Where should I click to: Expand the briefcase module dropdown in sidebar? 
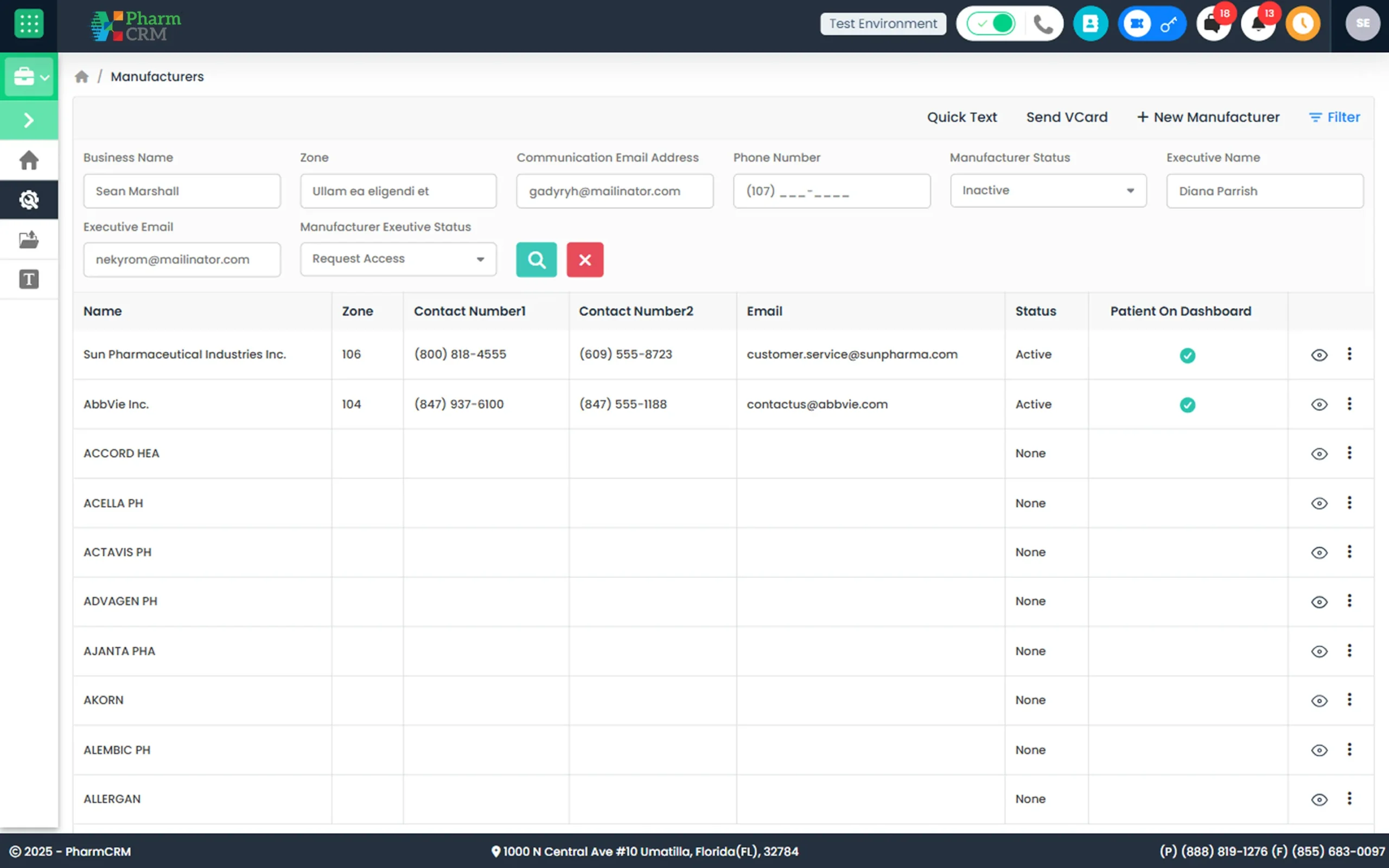click(29, 76)
